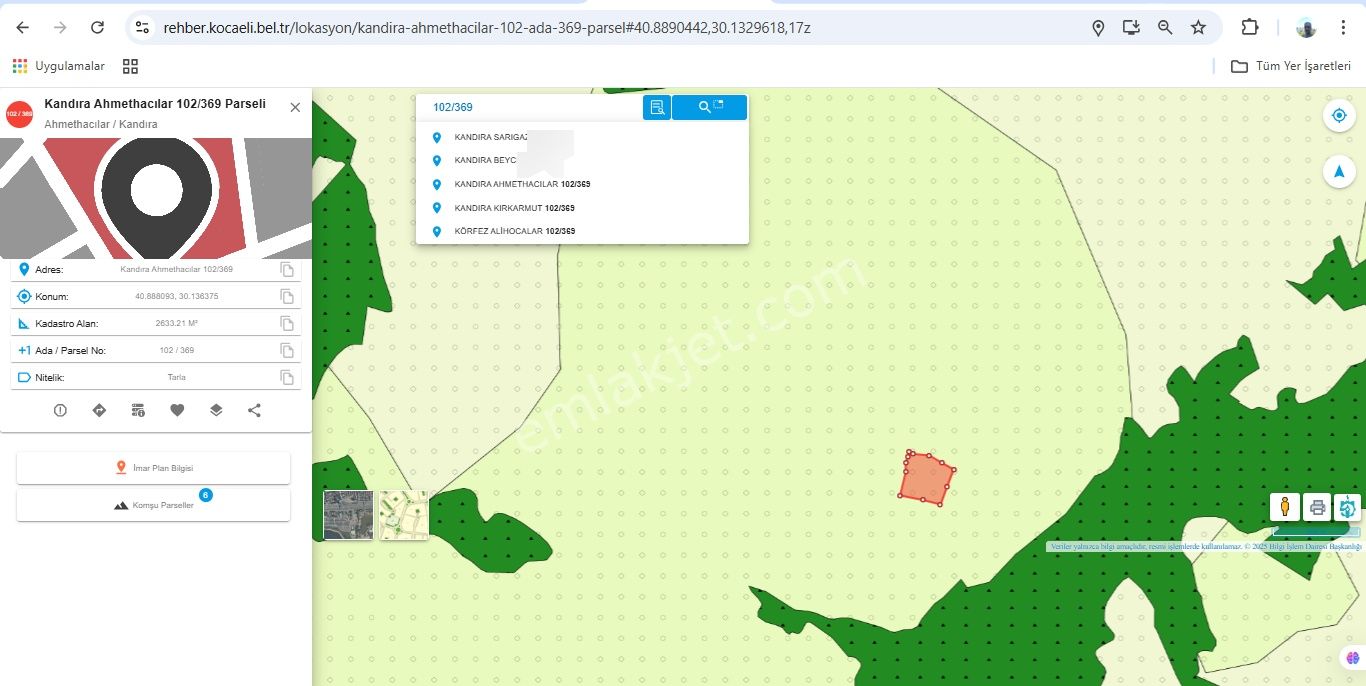Screen dimensions: 1366x686
Task: Copy the Konum coordinates
Action: (x=287, y=297)
